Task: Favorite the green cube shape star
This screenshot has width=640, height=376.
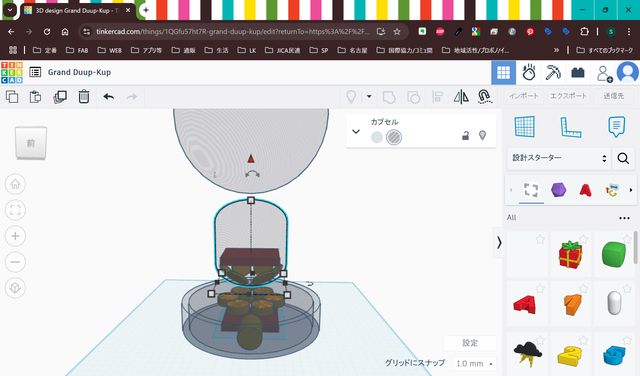Action: pos(628,239)
